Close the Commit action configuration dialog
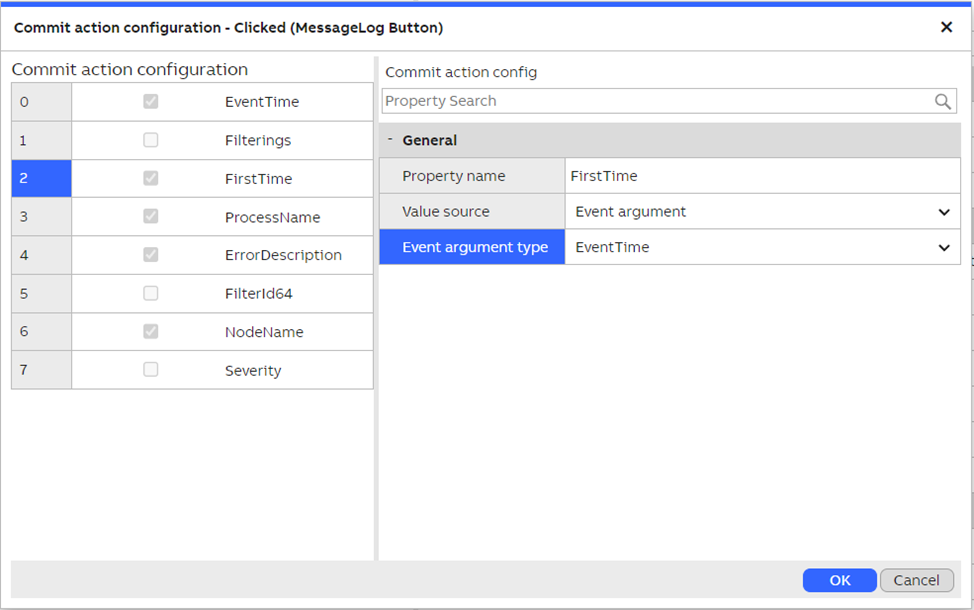Screen dimensions: 974x610 [946, 27]
